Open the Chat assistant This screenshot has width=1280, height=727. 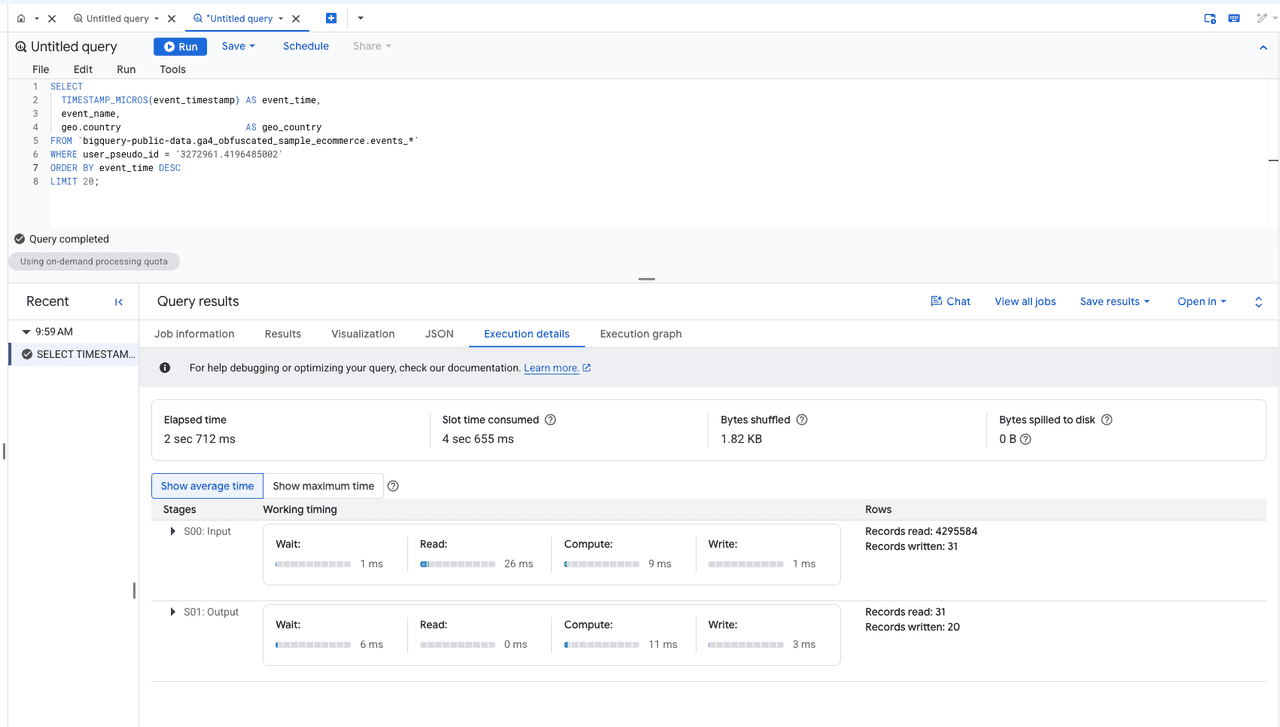[950, 301]
